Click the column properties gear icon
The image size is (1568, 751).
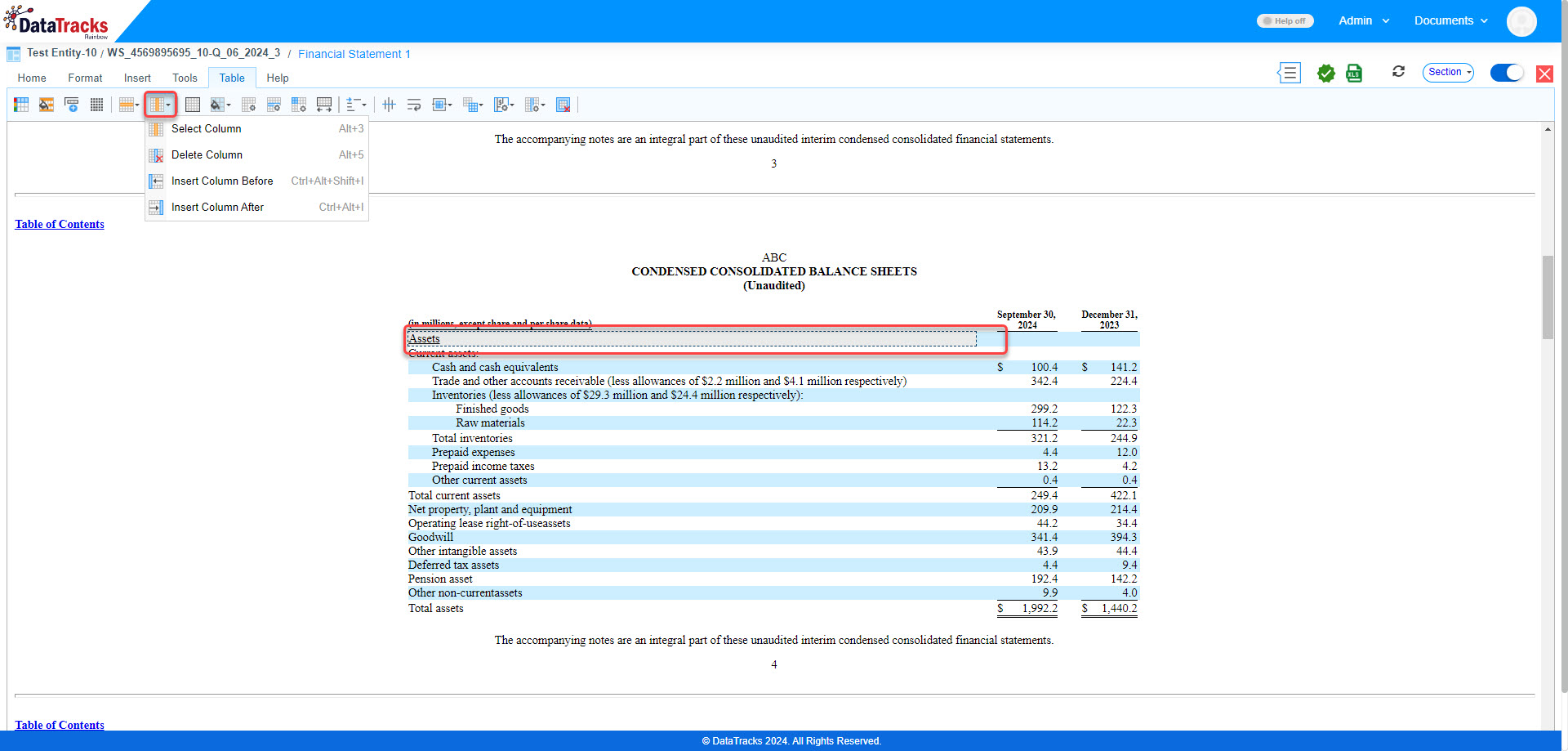299,105
